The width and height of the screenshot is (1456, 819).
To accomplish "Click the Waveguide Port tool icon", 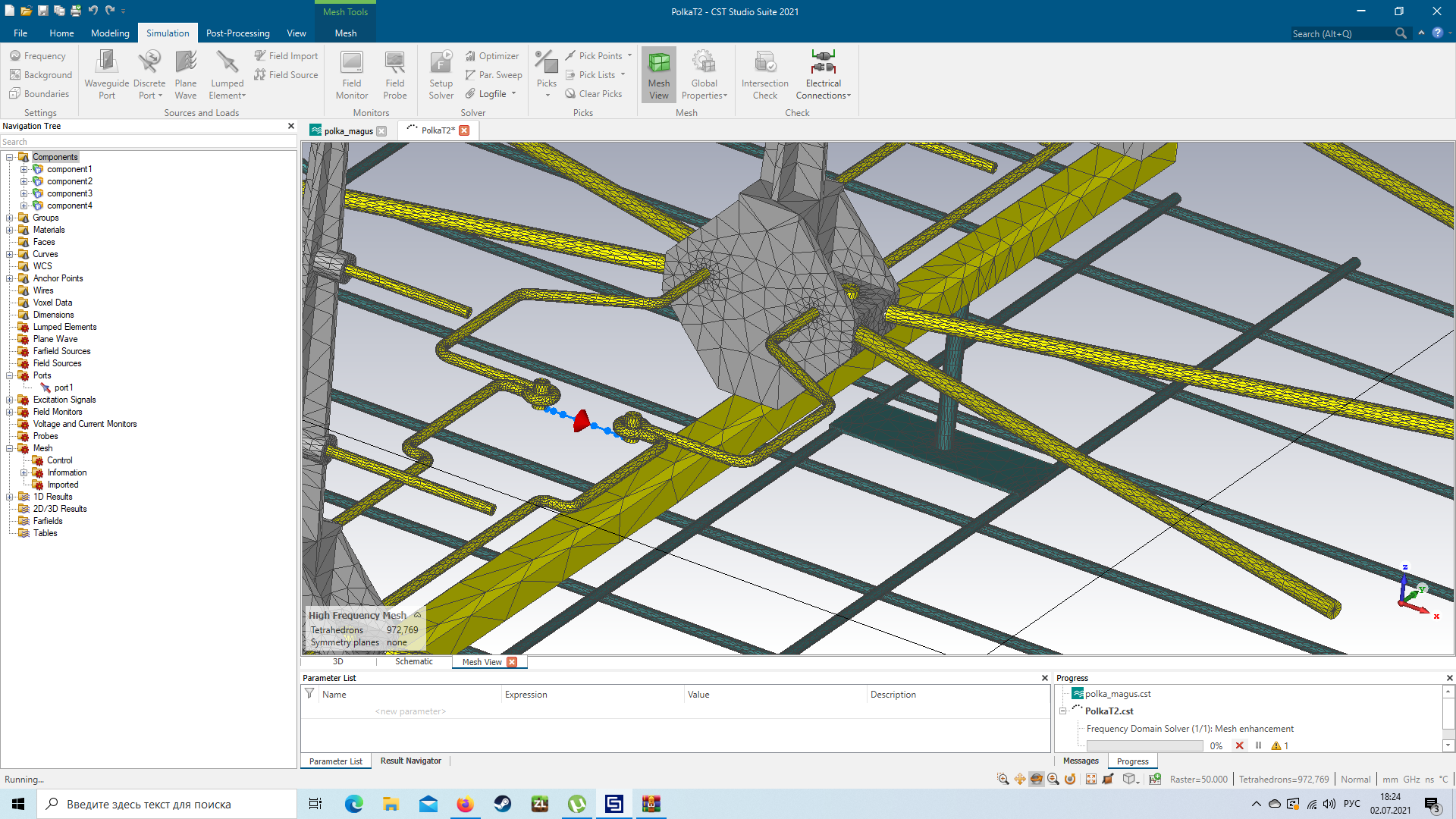I will click(x=106, y=64).
